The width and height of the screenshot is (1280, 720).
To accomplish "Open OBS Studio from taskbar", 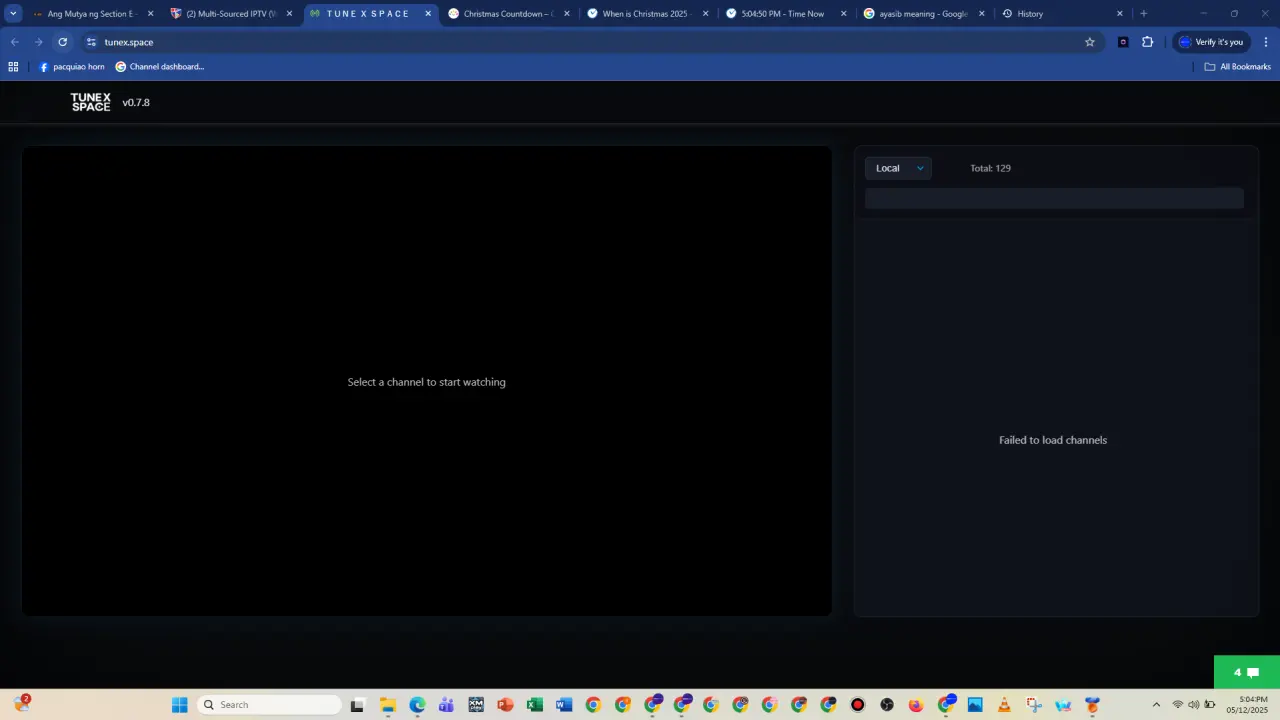I will pos(887,705).
